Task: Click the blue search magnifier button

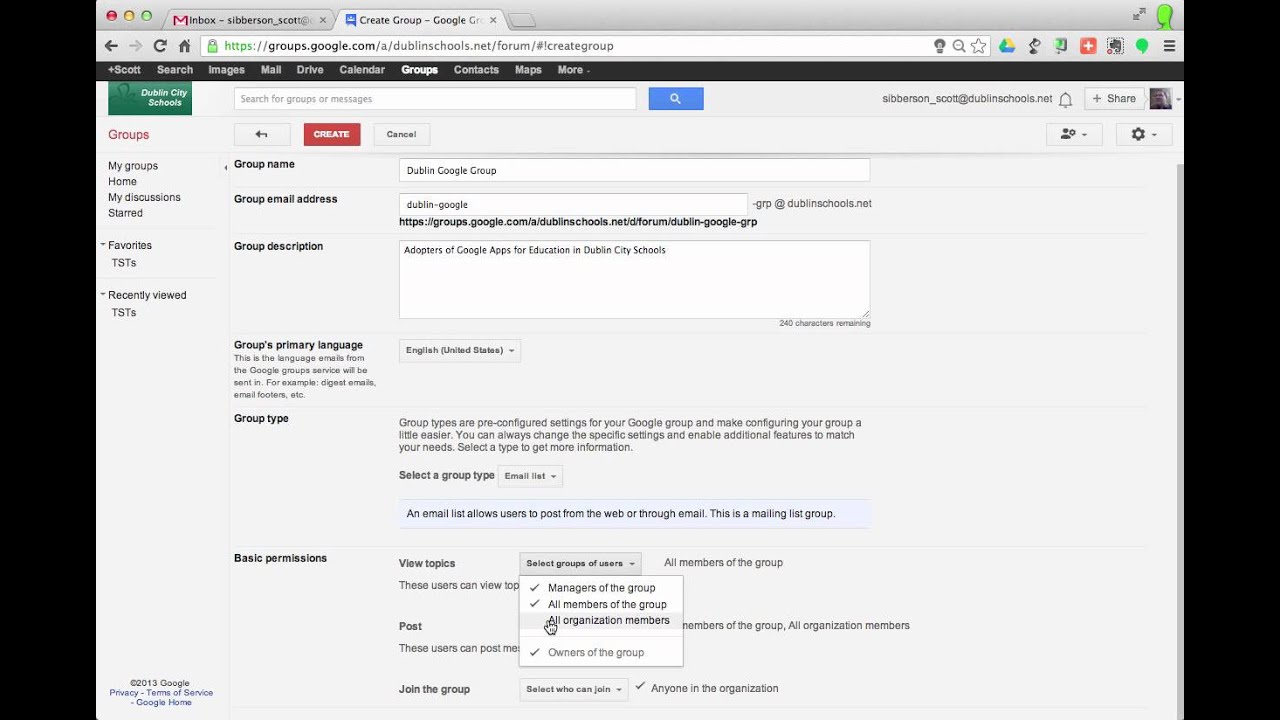Action: [x=676, y=98]
